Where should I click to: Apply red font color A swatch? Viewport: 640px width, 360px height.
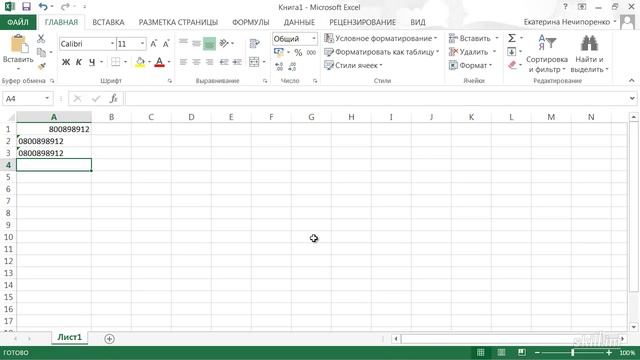[160, 62]
